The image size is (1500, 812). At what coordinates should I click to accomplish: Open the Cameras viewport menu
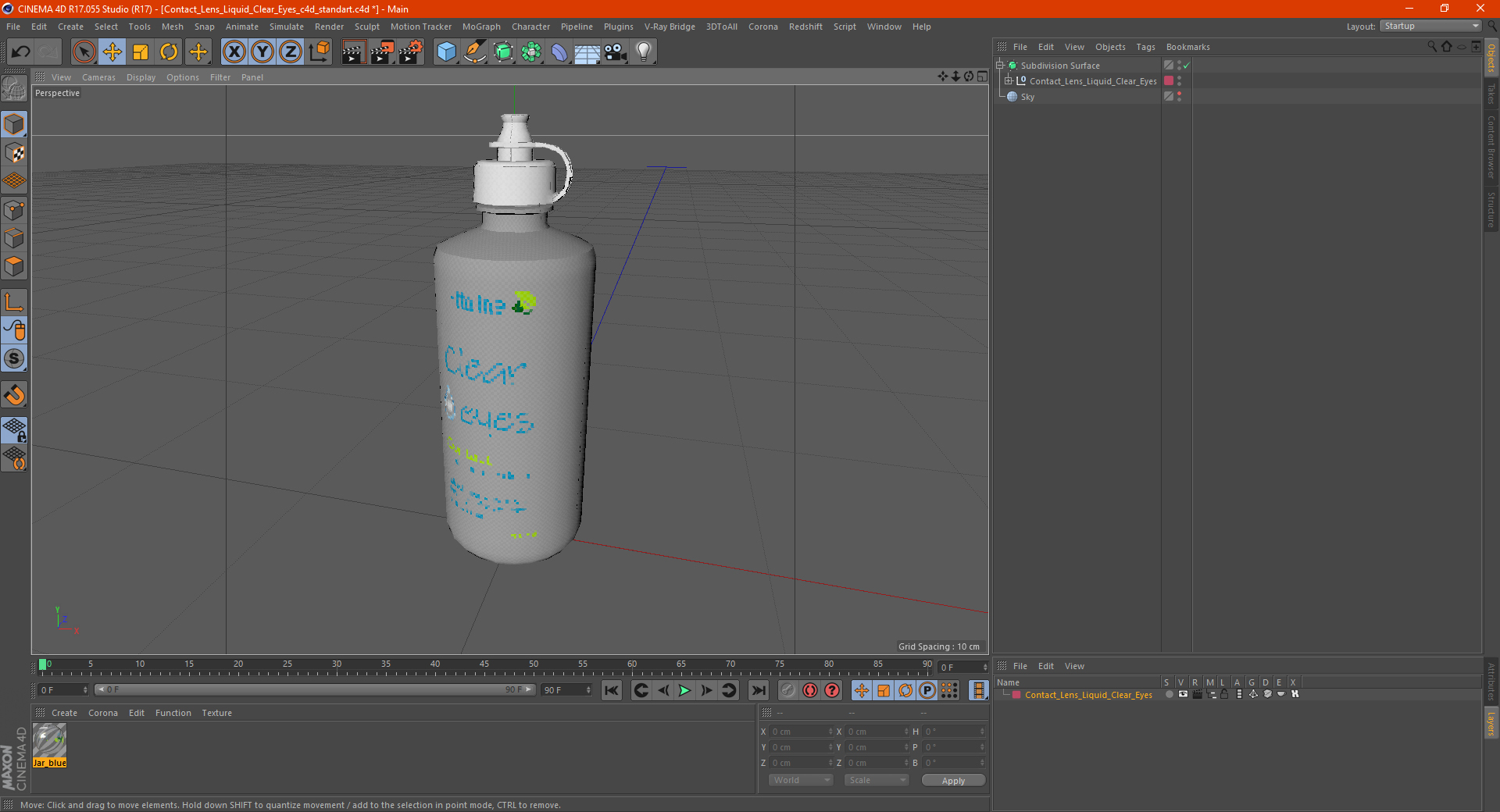pos(98,77)
